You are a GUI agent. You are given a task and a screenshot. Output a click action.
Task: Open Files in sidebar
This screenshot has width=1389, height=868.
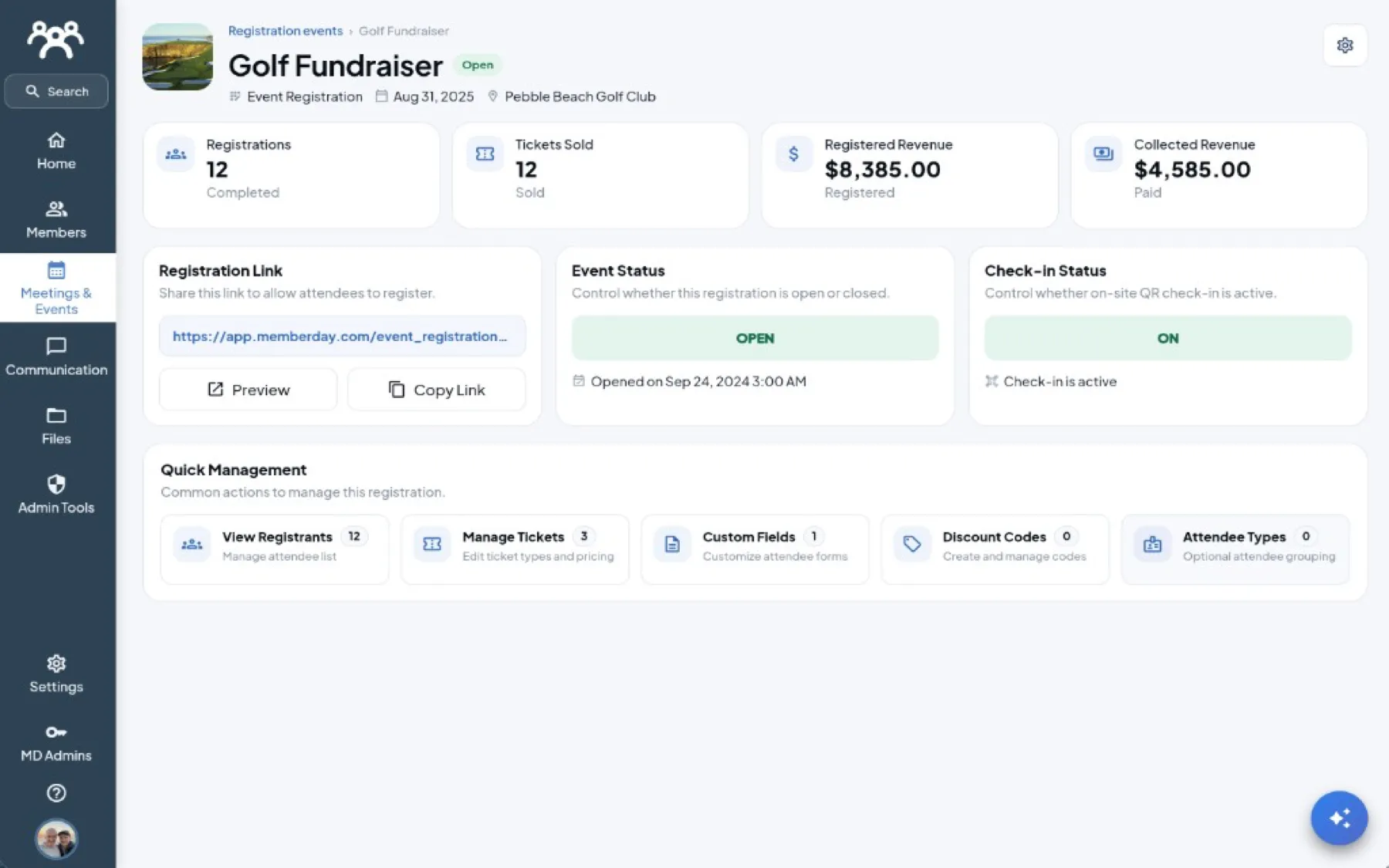pos(56,426)
